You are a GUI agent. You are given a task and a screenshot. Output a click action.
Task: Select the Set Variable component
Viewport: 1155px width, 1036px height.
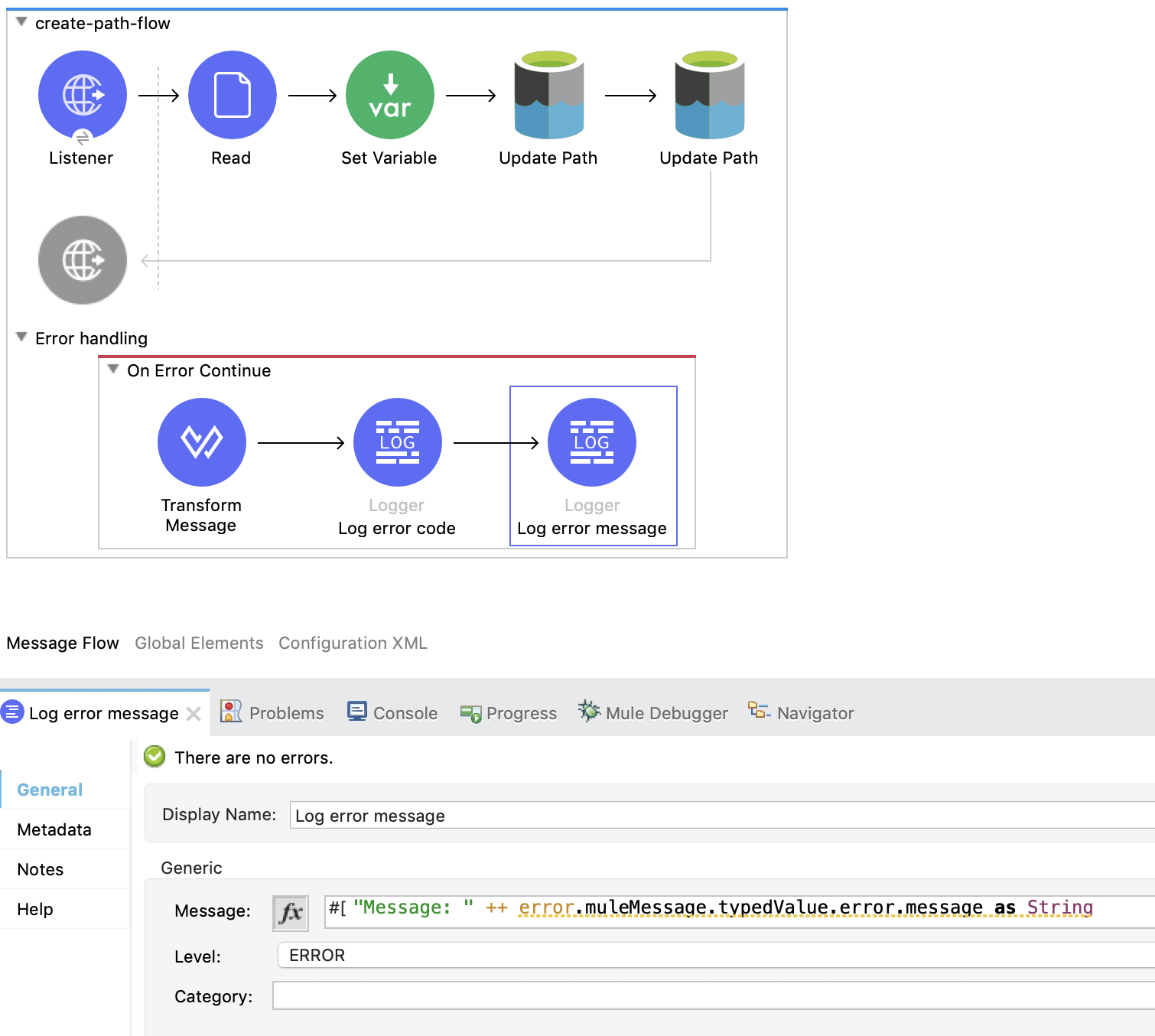click(389, 95)
